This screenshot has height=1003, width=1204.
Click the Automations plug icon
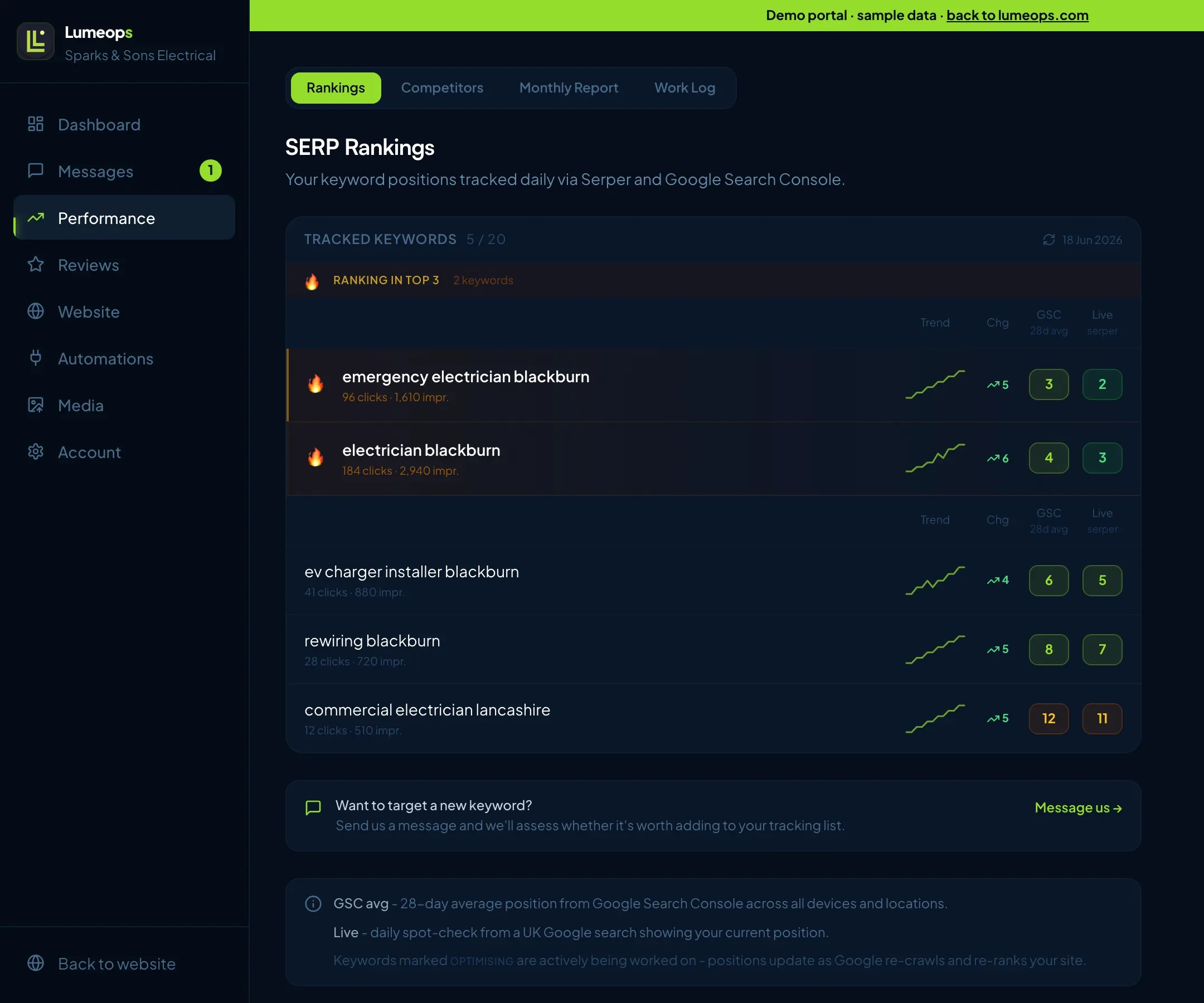coord(36,358)
